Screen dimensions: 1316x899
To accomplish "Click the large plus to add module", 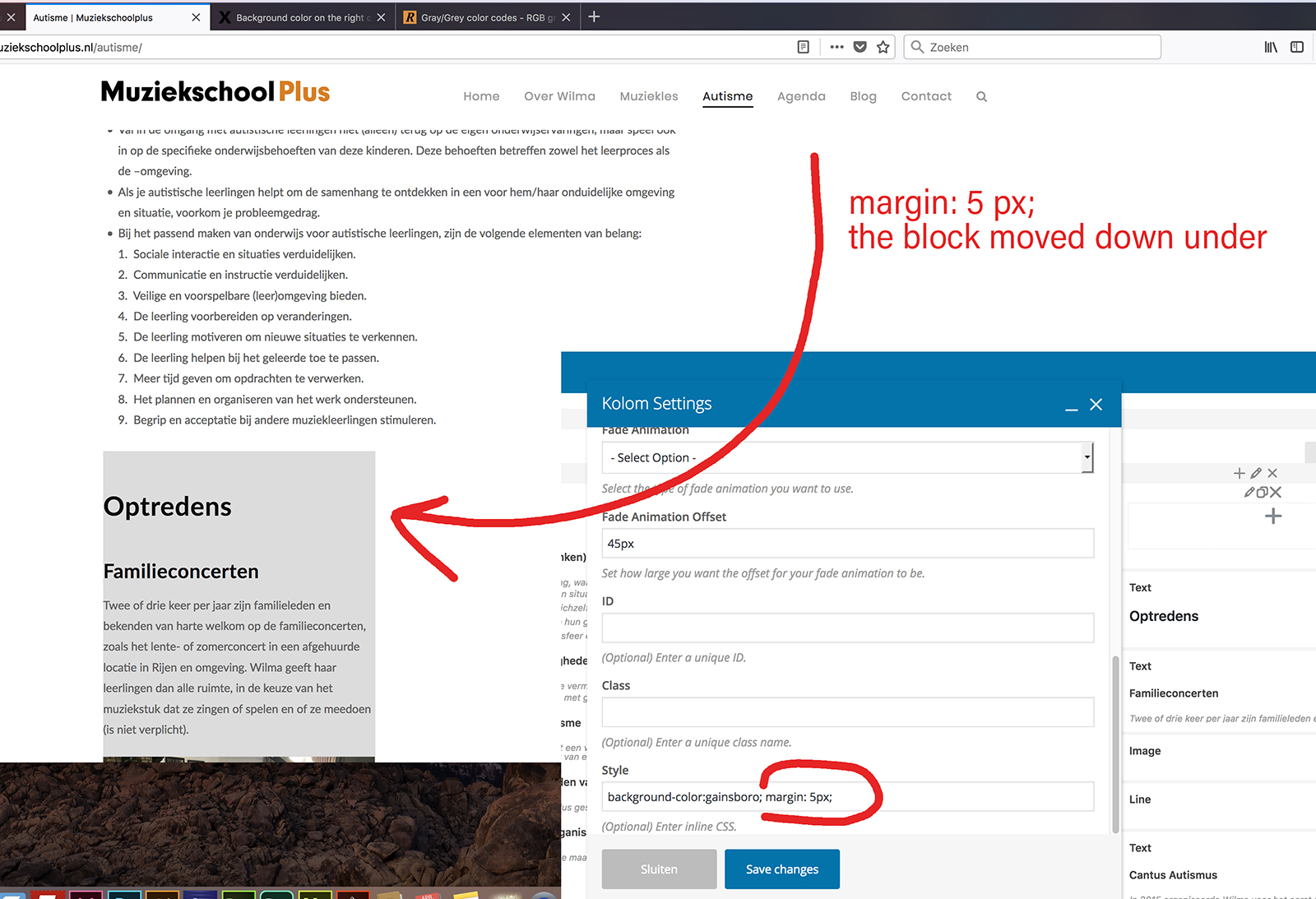I will [1273, 517].
